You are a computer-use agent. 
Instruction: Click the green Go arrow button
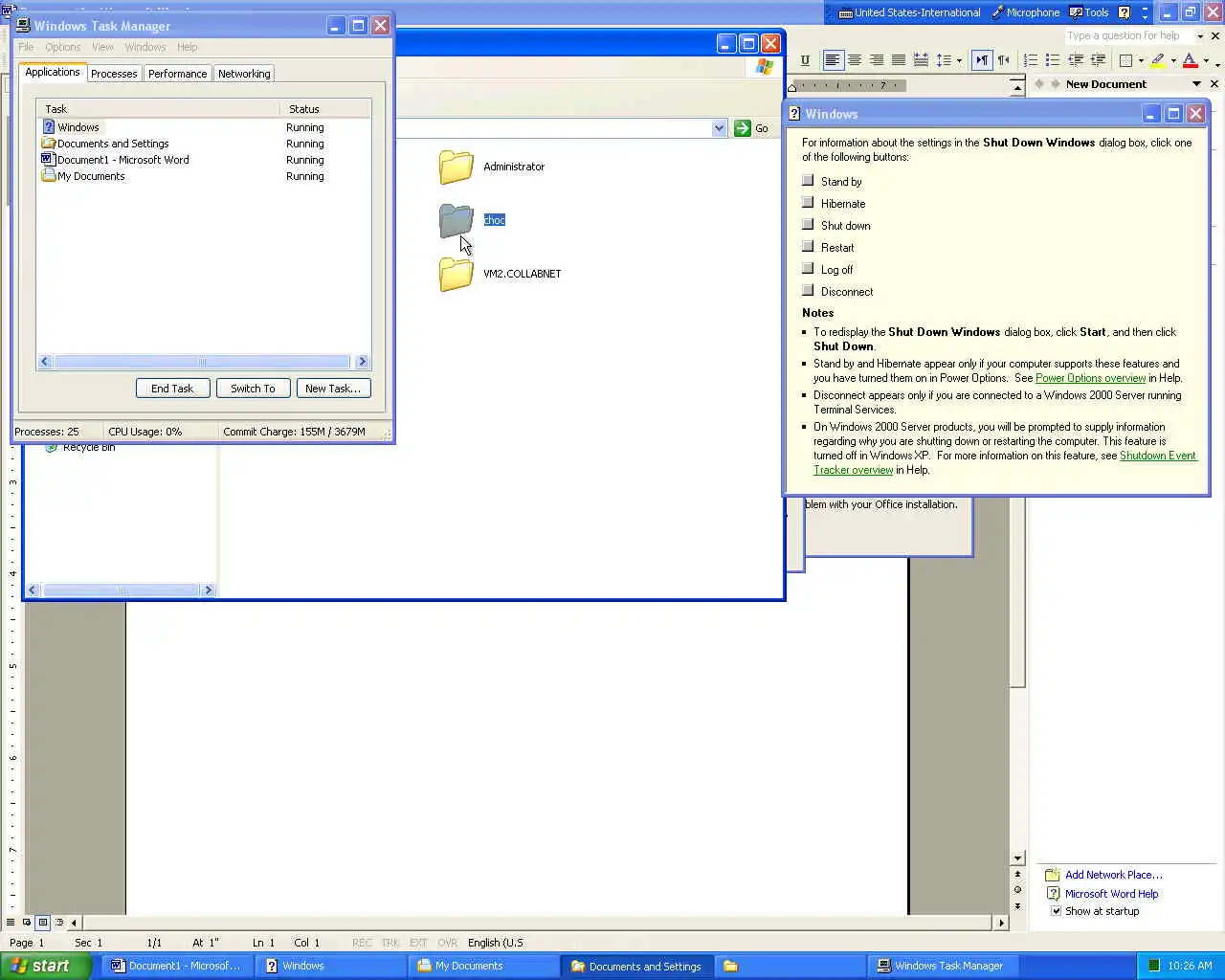pyautogui.click(x=743, y=128)
